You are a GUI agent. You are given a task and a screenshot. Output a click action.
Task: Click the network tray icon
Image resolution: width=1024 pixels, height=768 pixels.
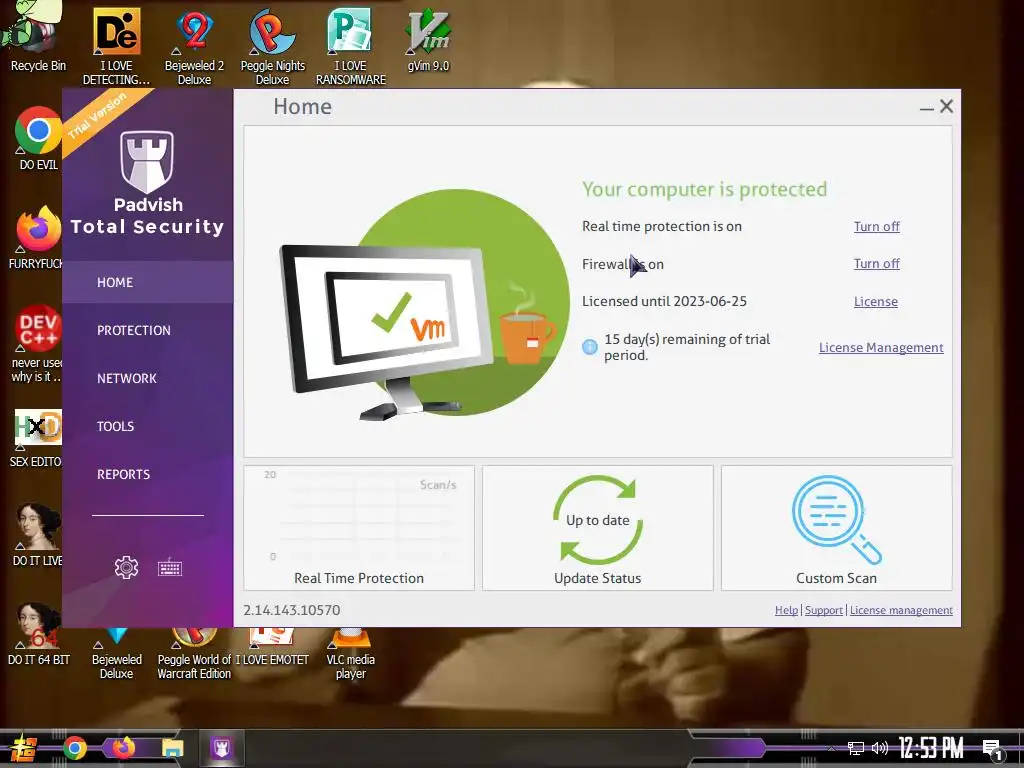click(855, 748)
